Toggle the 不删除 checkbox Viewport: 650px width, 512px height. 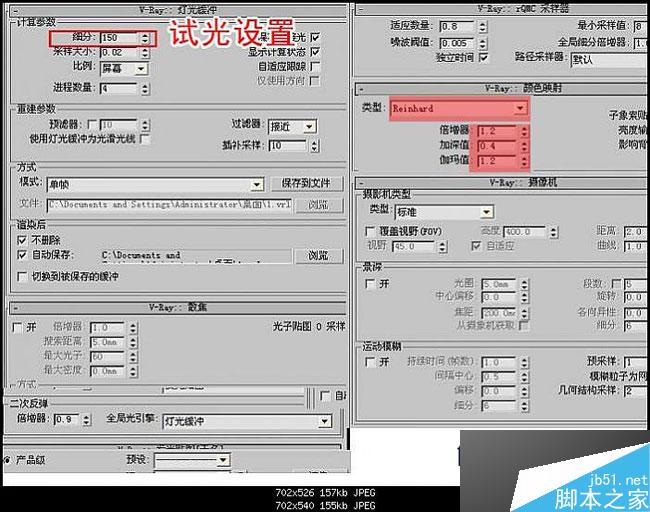[x=22, y=240]
